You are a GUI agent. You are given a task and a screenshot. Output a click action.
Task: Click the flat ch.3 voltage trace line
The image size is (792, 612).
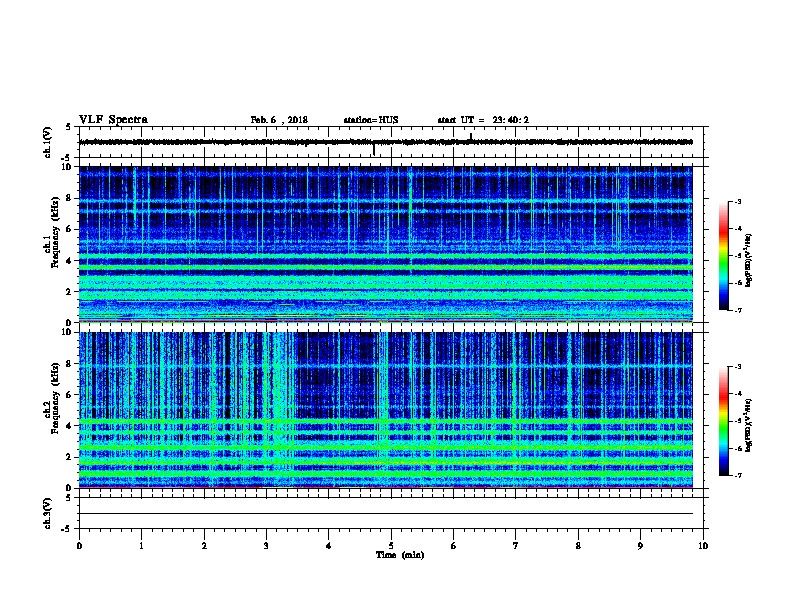386,514
